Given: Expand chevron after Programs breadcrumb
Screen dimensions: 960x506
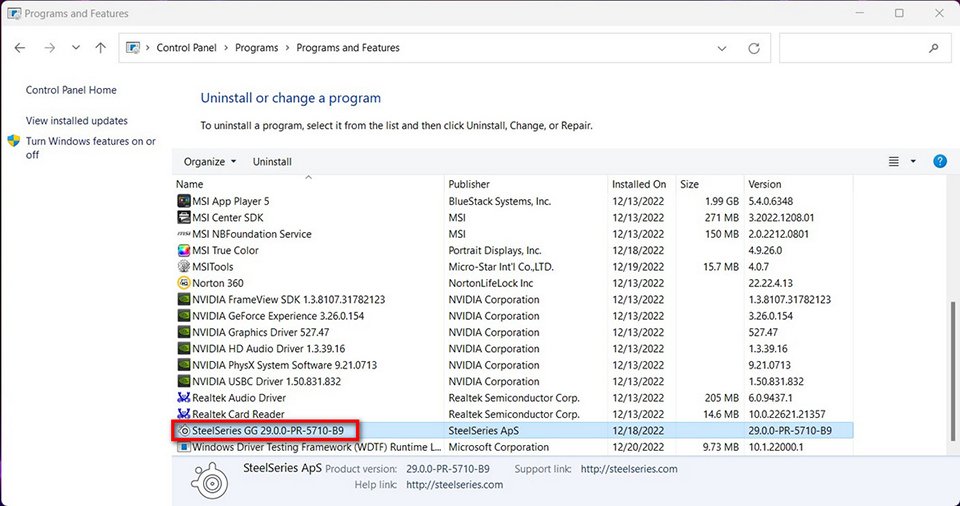Looking at the screenshot, I should [x=287, y=48].
